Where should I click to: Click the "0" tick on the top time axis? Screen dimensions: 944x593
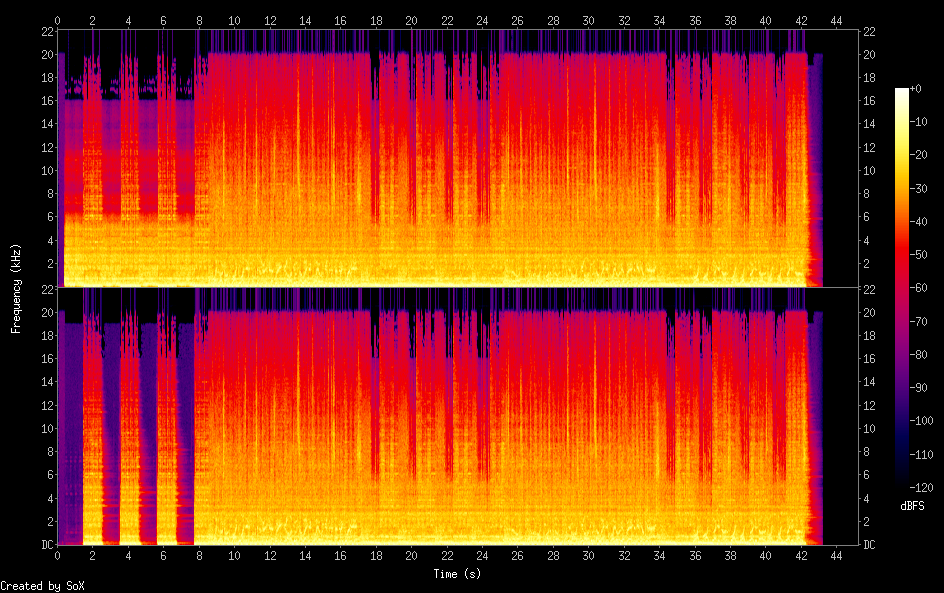click(x=57, y=20)
